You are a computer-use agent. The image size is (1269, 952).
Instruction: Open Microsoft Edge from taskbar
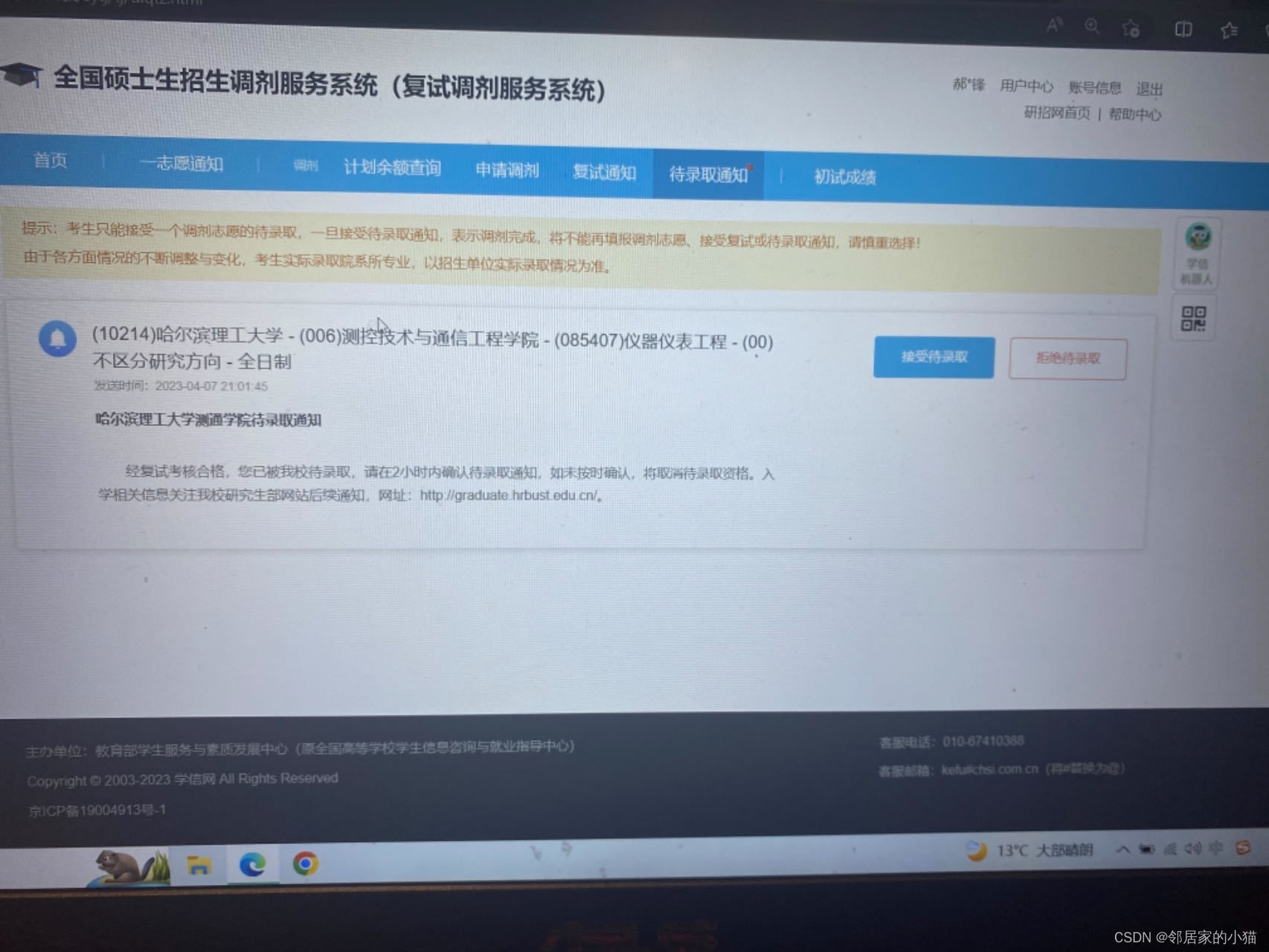(253, 864)
